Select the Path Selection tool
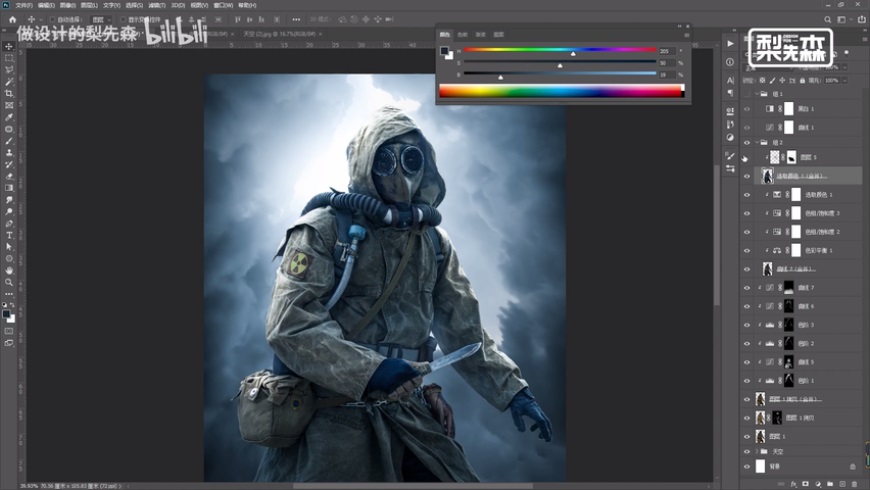 click(9, 246)
